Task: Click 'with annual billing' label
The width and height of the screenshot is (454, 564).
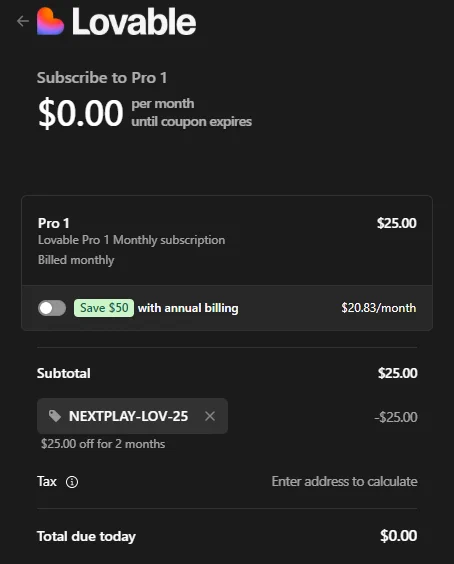Action: (x=188, y=308)
